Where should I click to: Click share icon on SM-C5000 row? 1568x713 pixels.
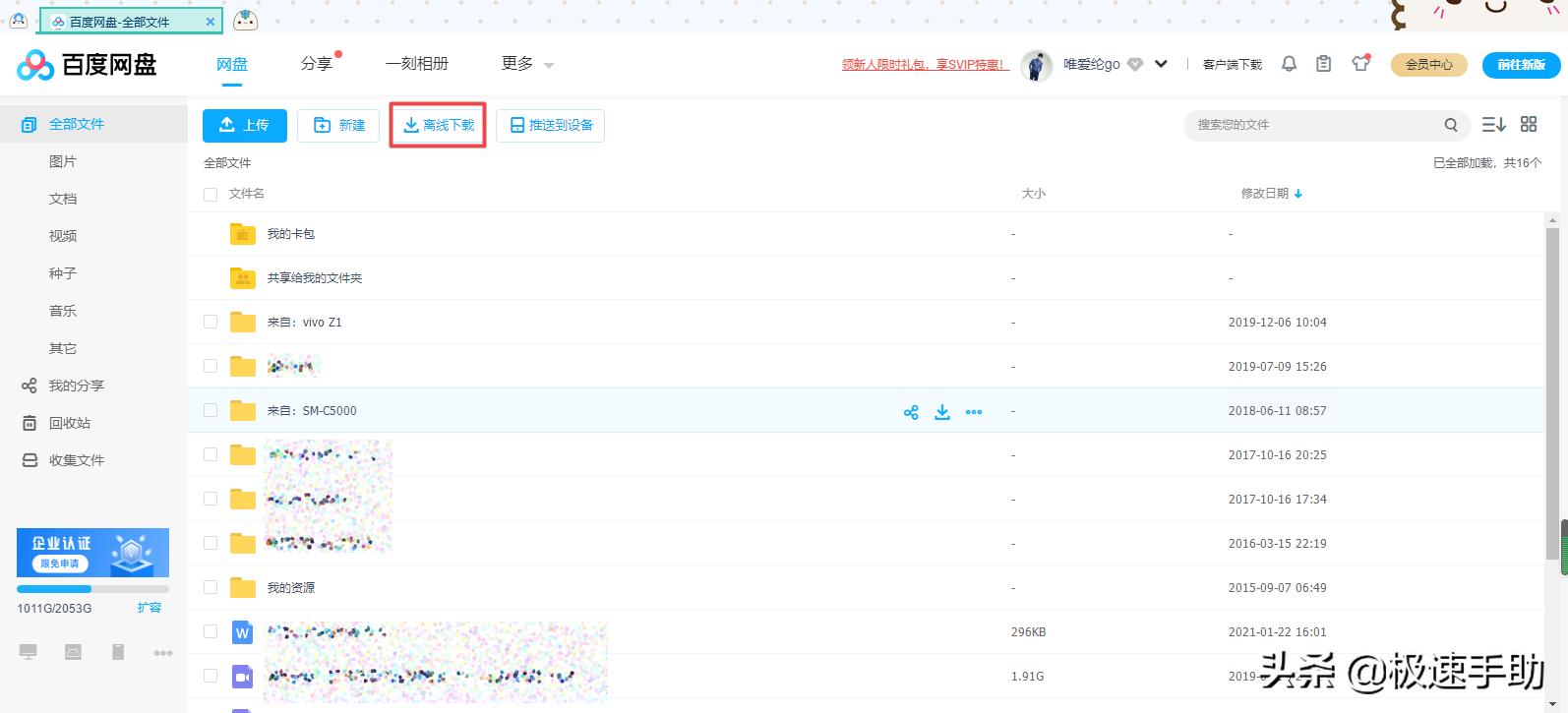click(911, 412)
